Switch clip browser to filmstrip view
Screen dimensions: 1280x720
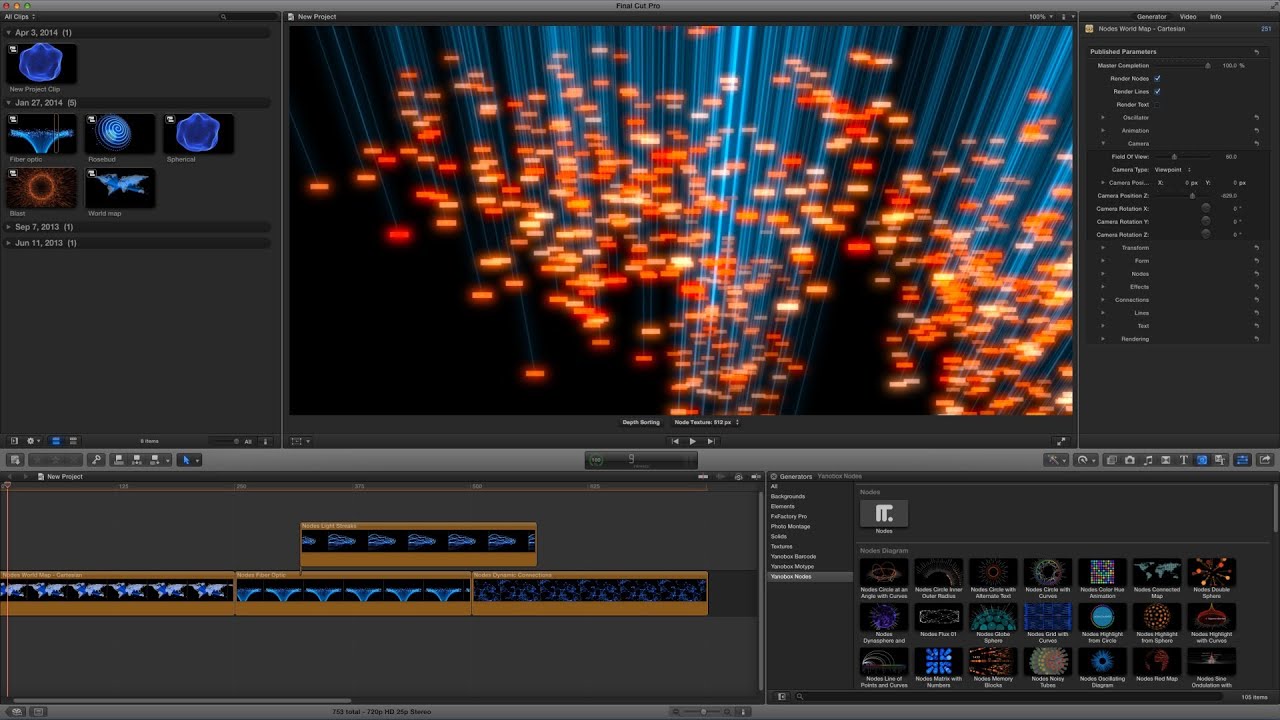[55, 441]
